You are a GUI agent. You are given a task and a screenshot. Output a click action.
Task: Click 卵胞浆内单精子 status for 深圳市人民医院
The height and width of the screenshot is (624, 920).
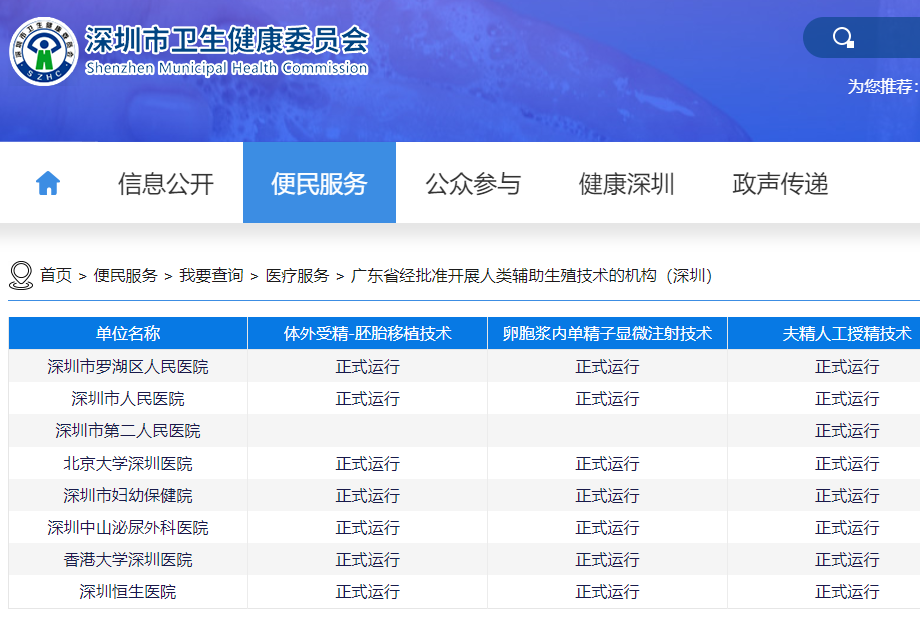pyautogui.click(x=607, y=399)
